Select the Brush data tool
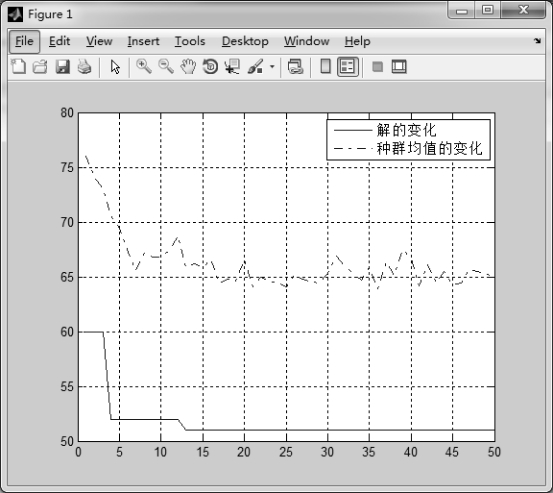Screen dimensions: 553x493 click(255, 66)
